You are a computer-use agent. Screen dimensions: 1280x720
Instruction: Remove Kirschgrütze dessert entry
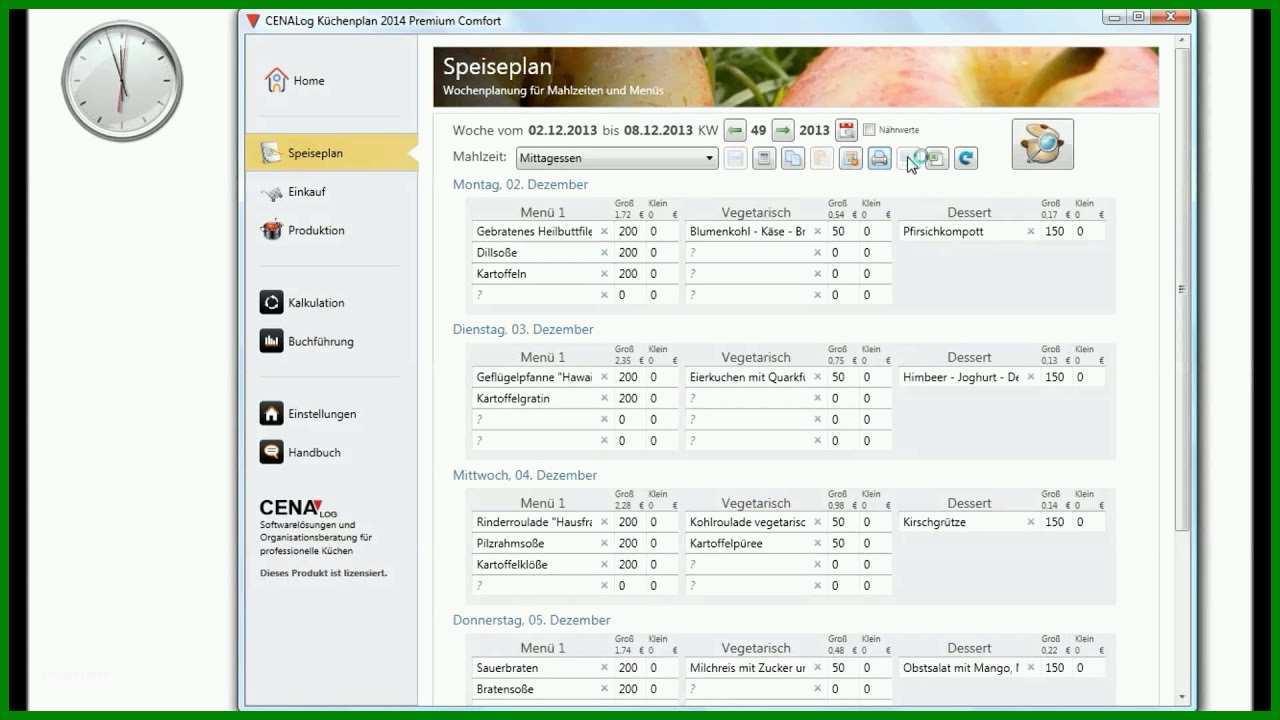(x=1031, y=523)
